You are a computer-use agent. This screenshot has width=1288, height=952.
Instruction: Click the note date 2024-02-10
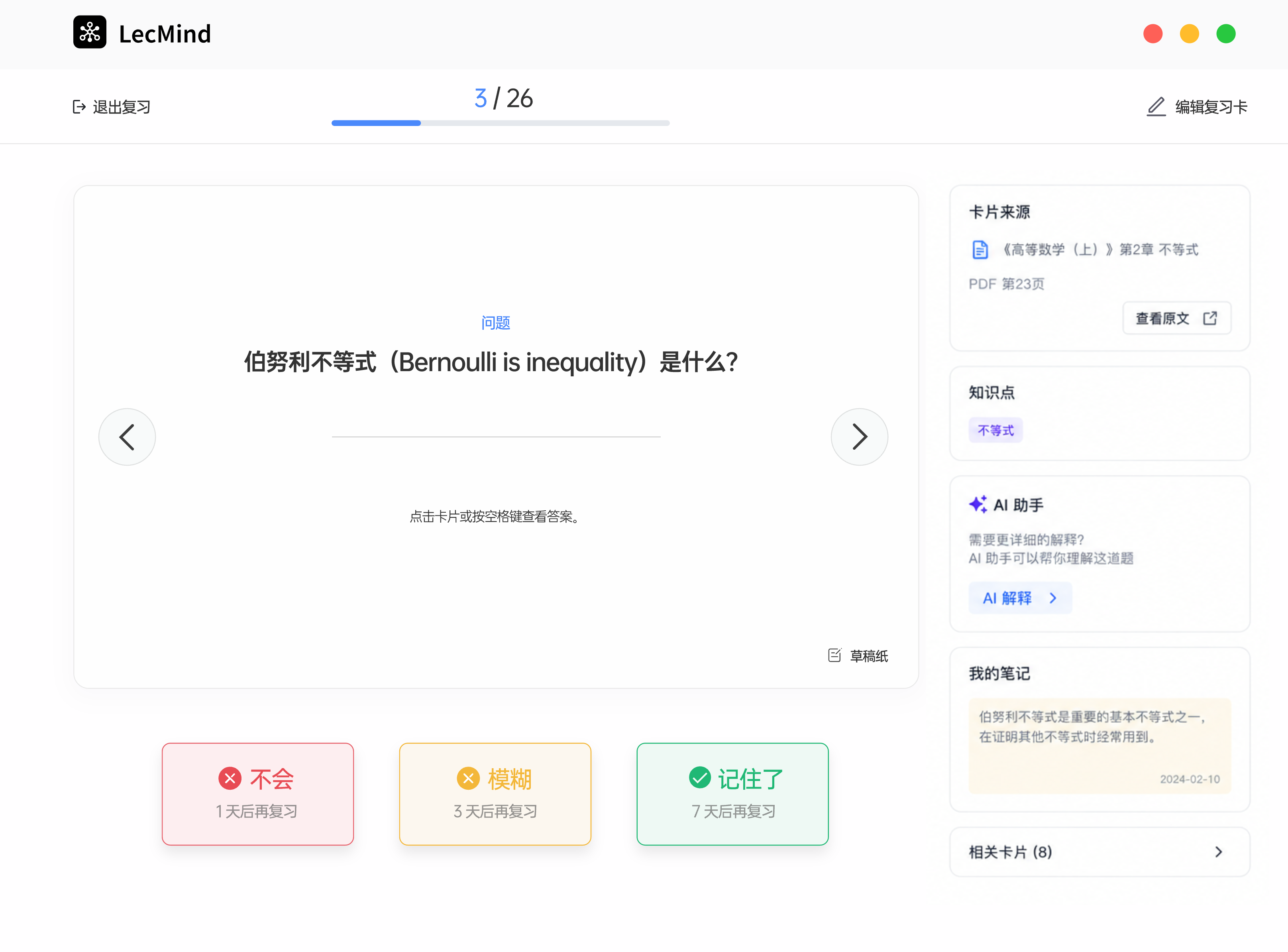click(x=1190, y=779)
